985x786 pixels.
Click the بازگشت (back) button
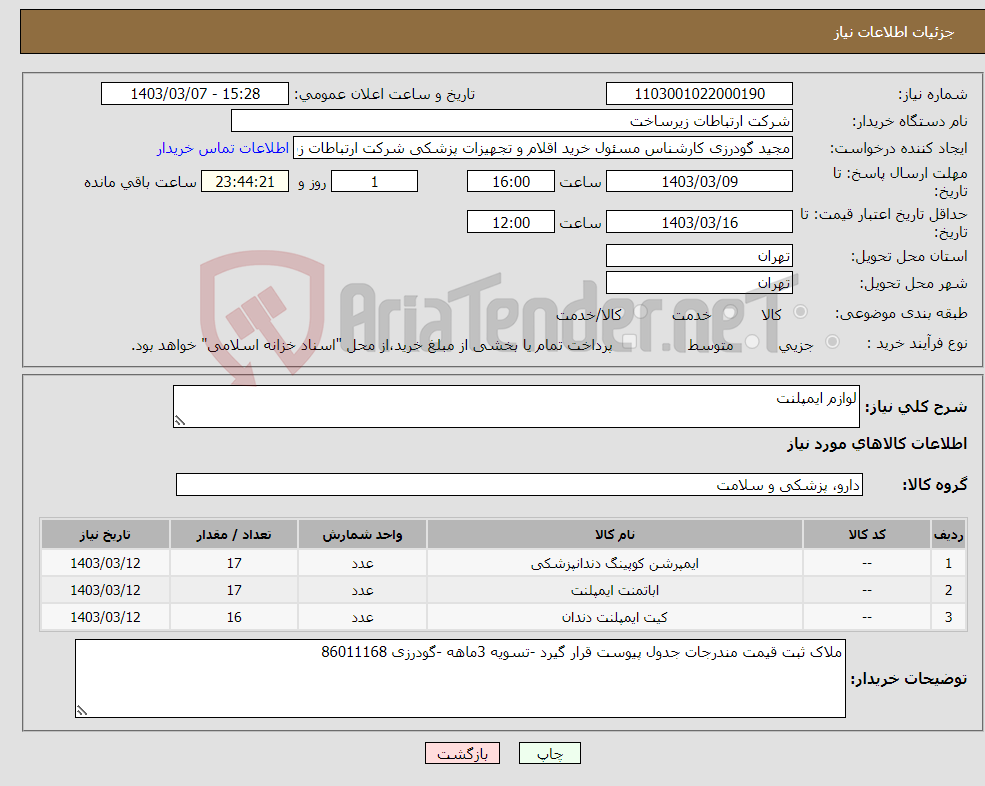click(x=462, y=753)
